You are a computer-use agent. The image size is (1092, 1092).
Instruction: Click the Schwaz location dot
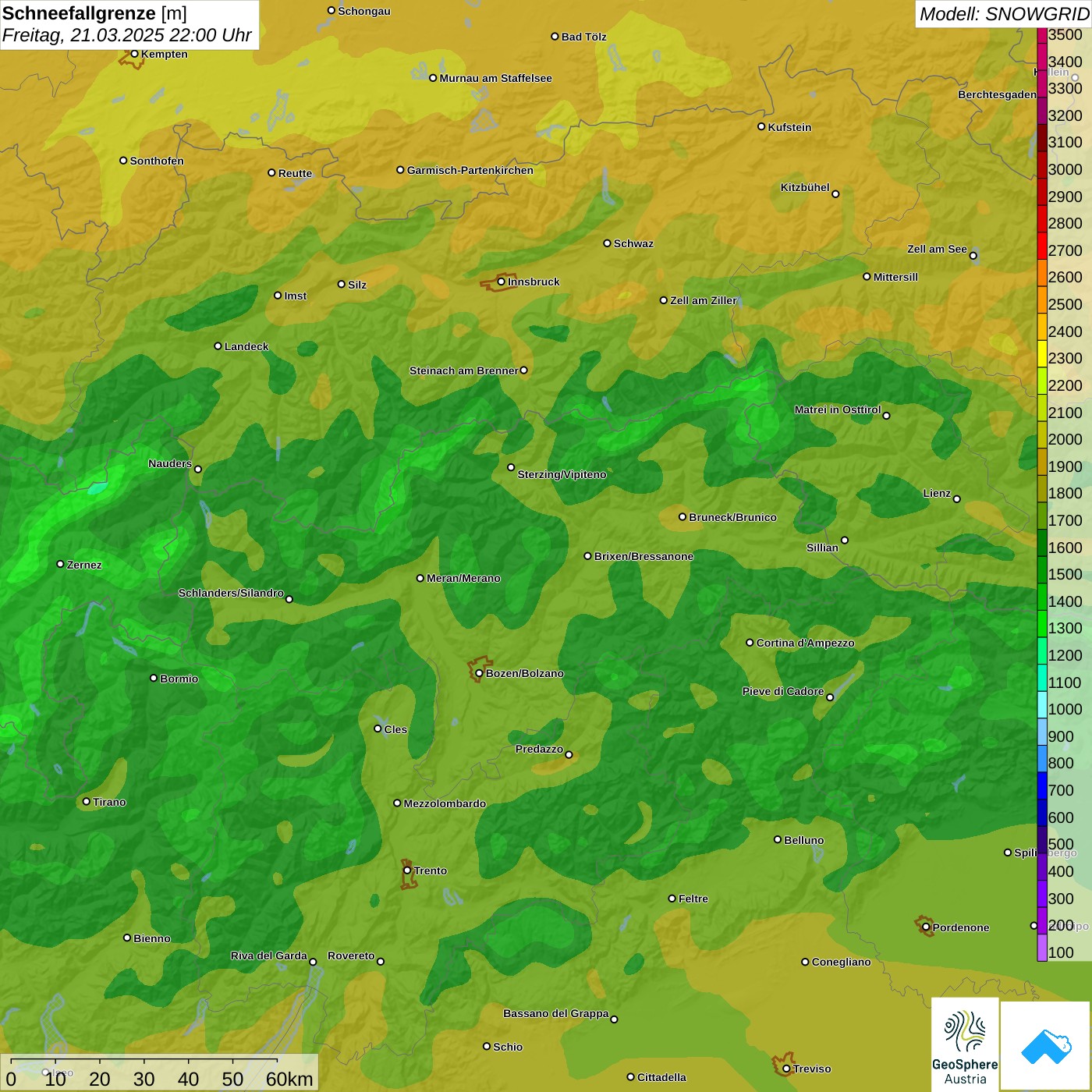click(x=607, y=243)
